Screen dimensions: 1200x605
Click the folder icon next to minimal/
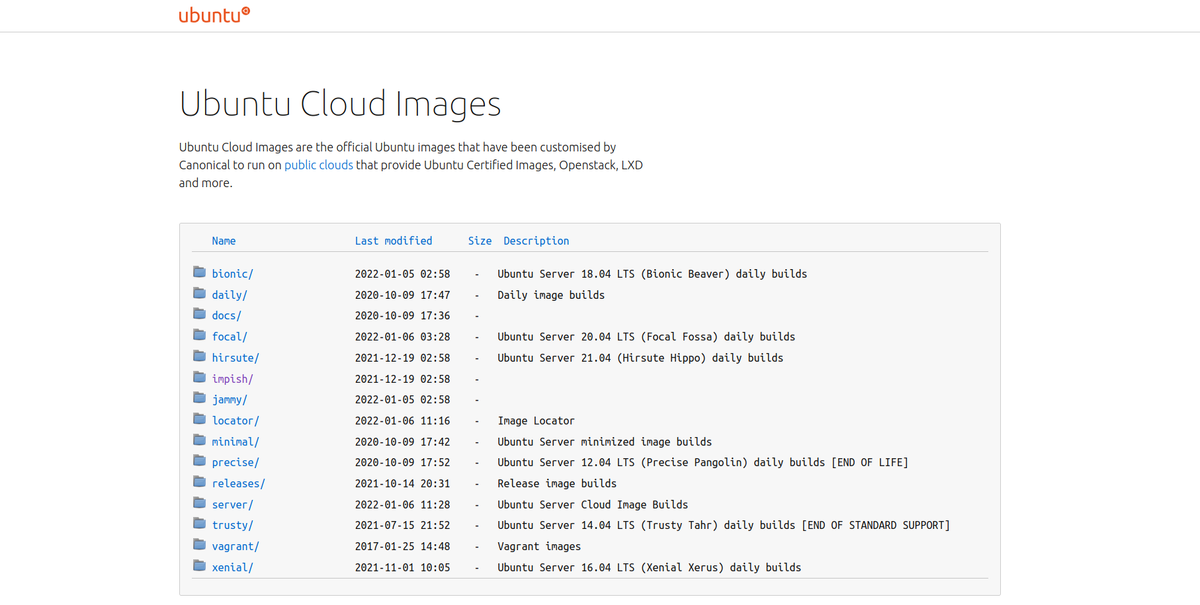200,441
